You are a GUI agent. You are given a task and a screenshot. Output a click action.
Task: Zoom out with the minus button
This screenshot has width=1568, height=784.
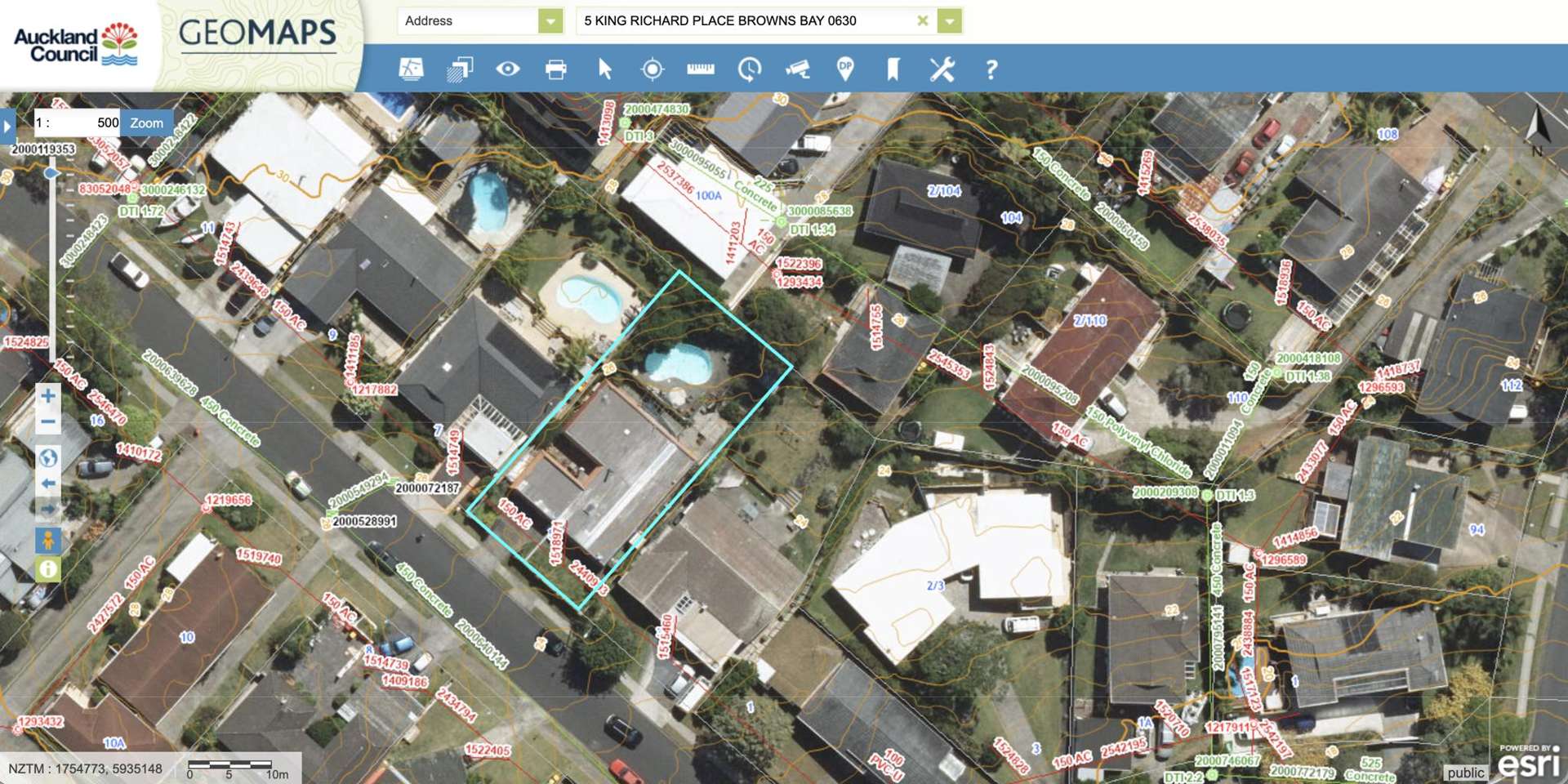pos(48,422)
